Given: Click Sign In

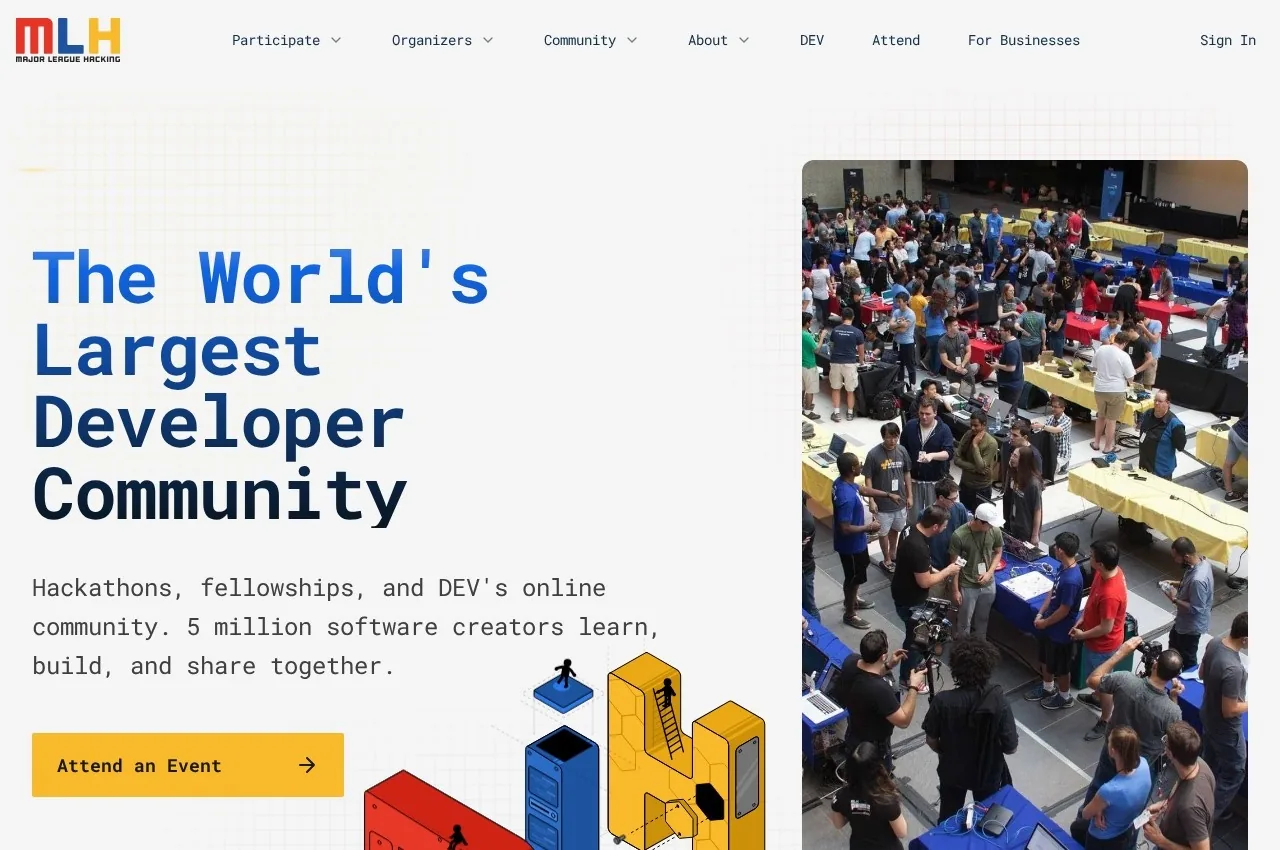Looking at the screenshot, I should point(1228,40).
